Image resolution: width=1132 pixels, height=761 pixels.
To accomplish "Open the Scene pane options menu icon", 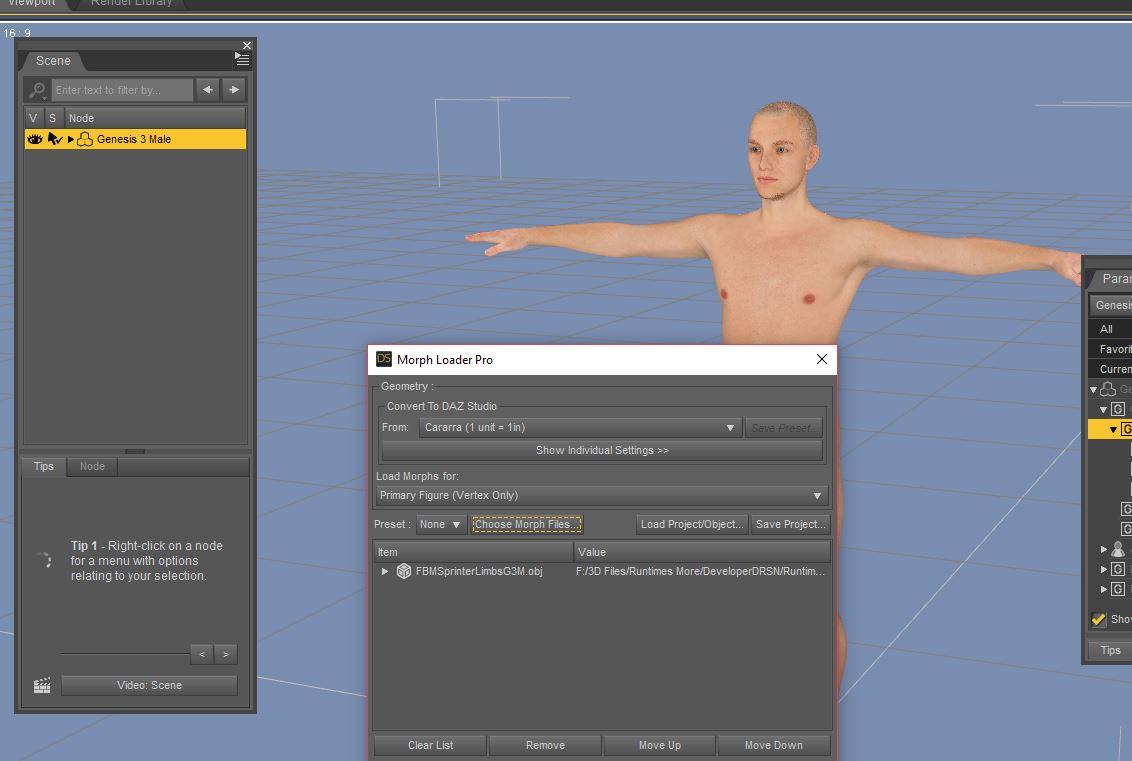I will tap(242, 60).
